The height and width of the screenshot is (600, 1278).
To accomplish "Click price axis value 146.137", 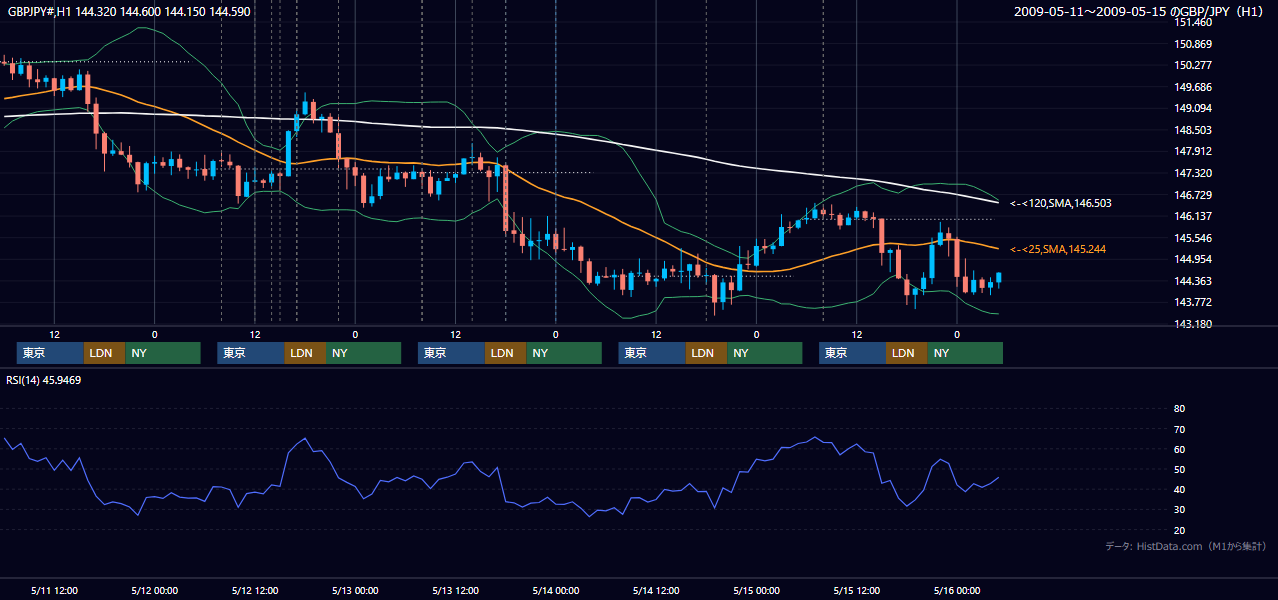I will tap(1193, 216).
